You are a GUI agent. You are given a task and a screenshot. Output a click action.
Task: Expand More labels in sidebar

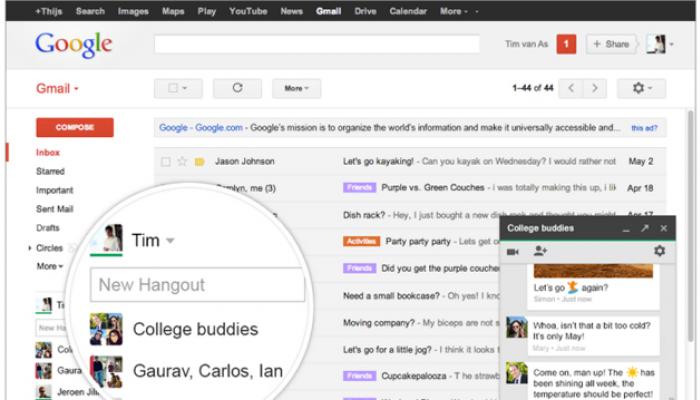pyautogui.click(x=50, y=267)
